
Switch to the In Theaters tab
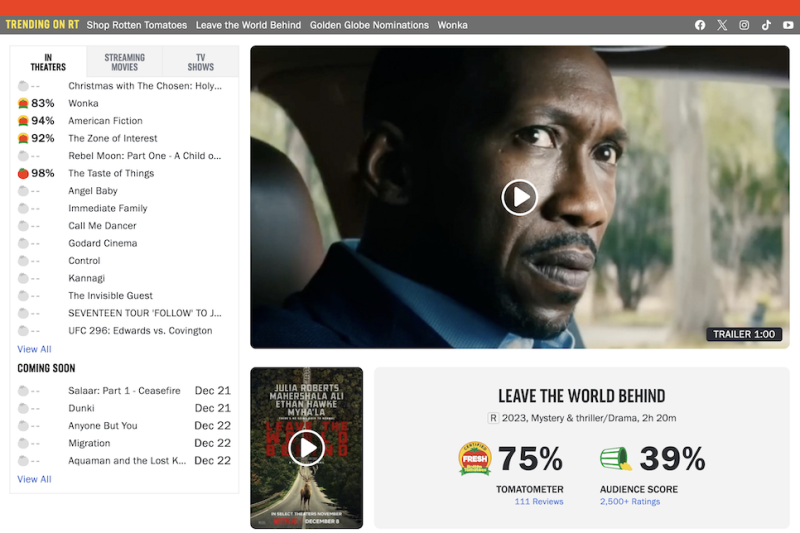48,62
